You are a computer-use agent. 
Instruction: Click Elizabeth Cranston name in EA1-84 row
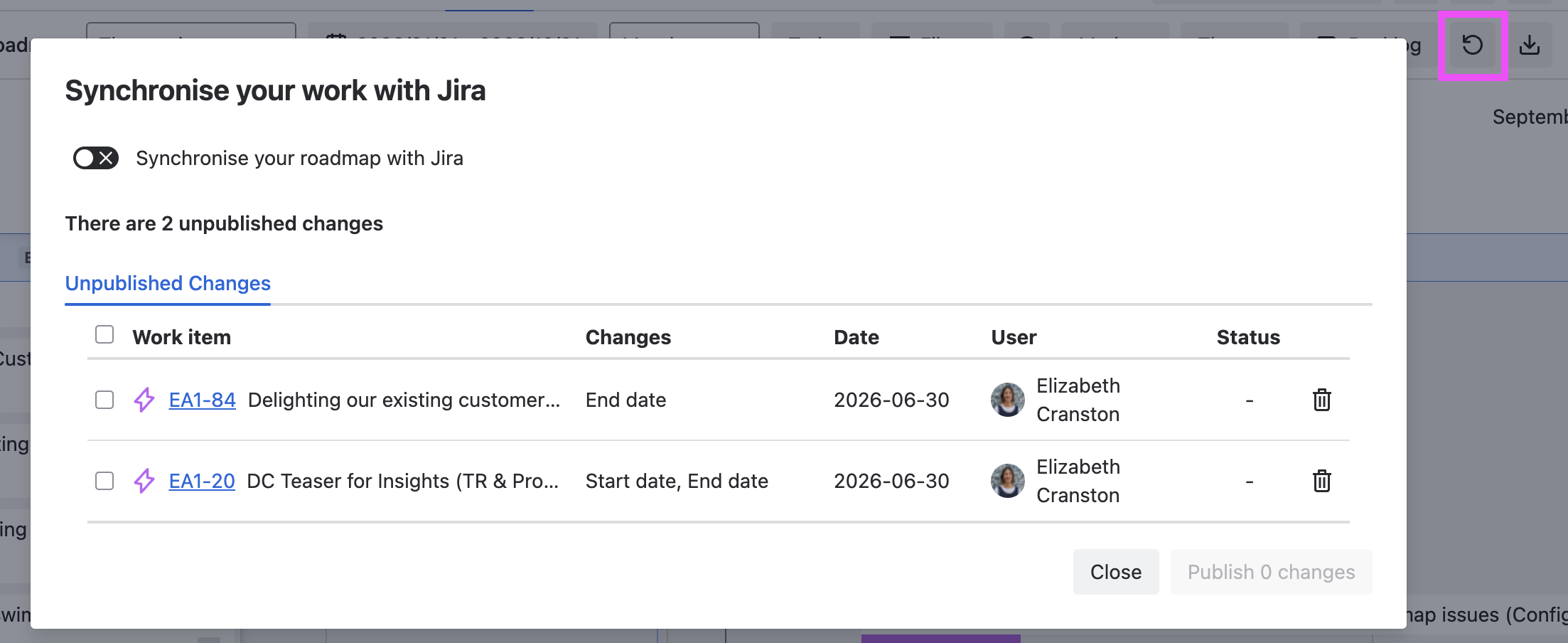(1078, 400)
